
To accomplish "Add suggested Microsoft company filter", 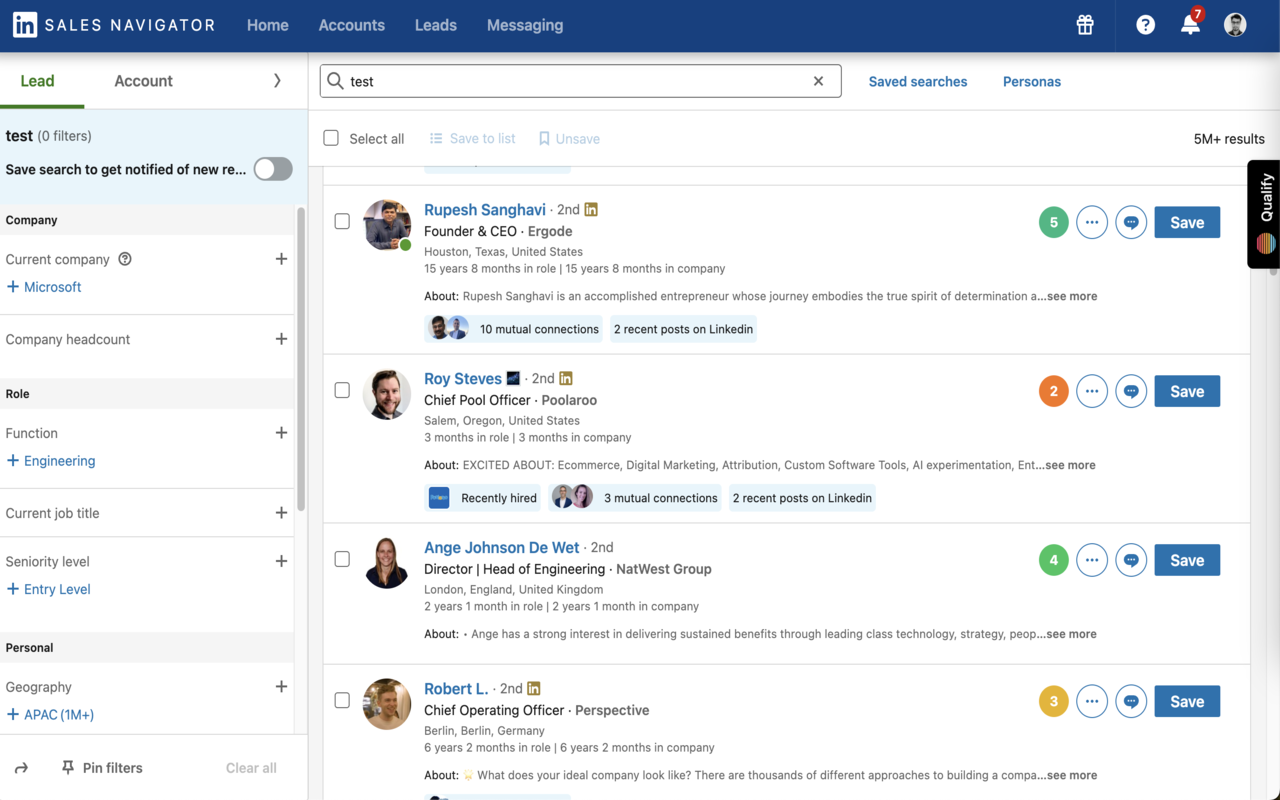I will [x=44, y=287].
